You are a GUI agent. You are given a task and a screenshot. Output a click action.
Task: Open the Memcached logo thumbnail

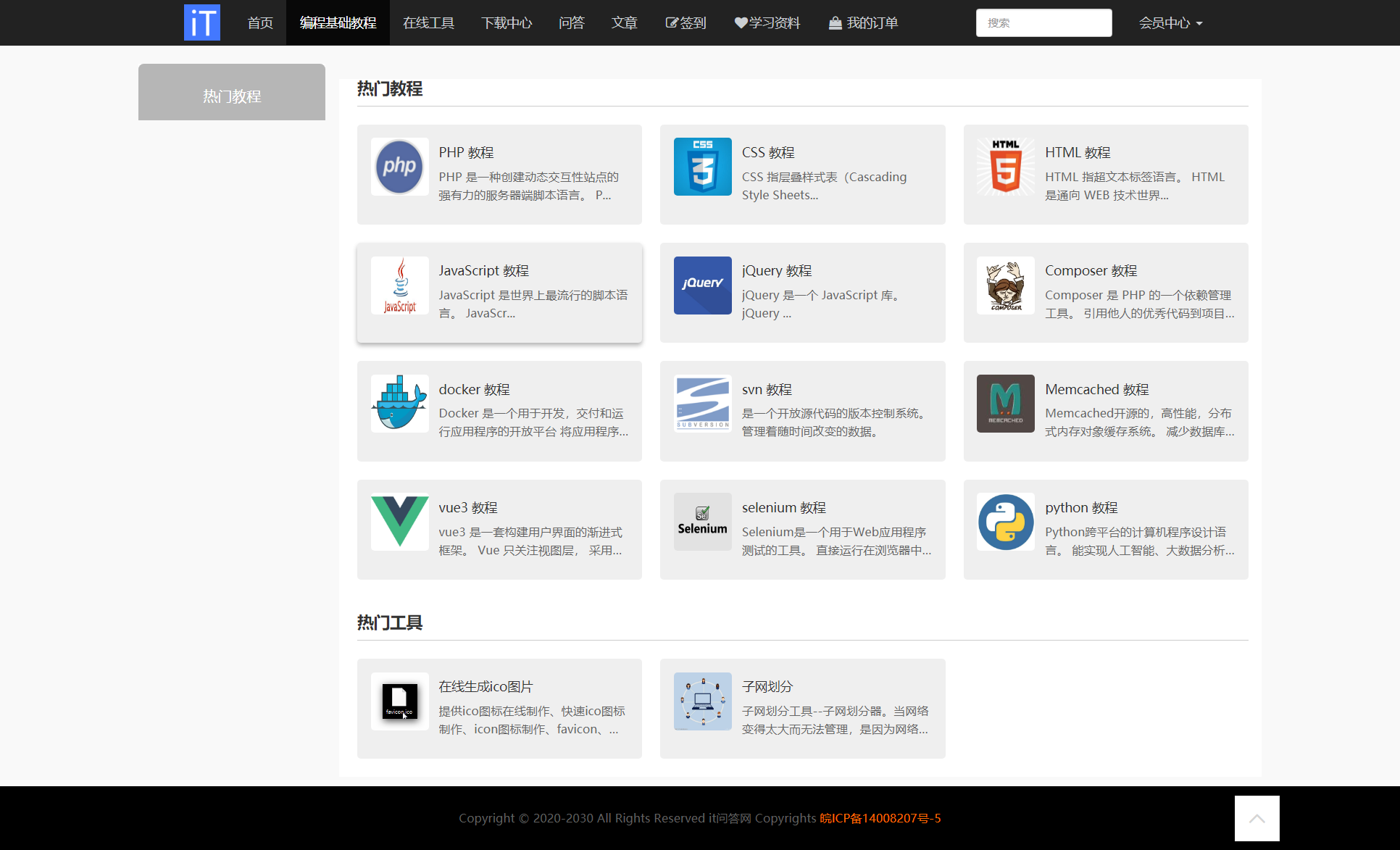pos(1006,404)
